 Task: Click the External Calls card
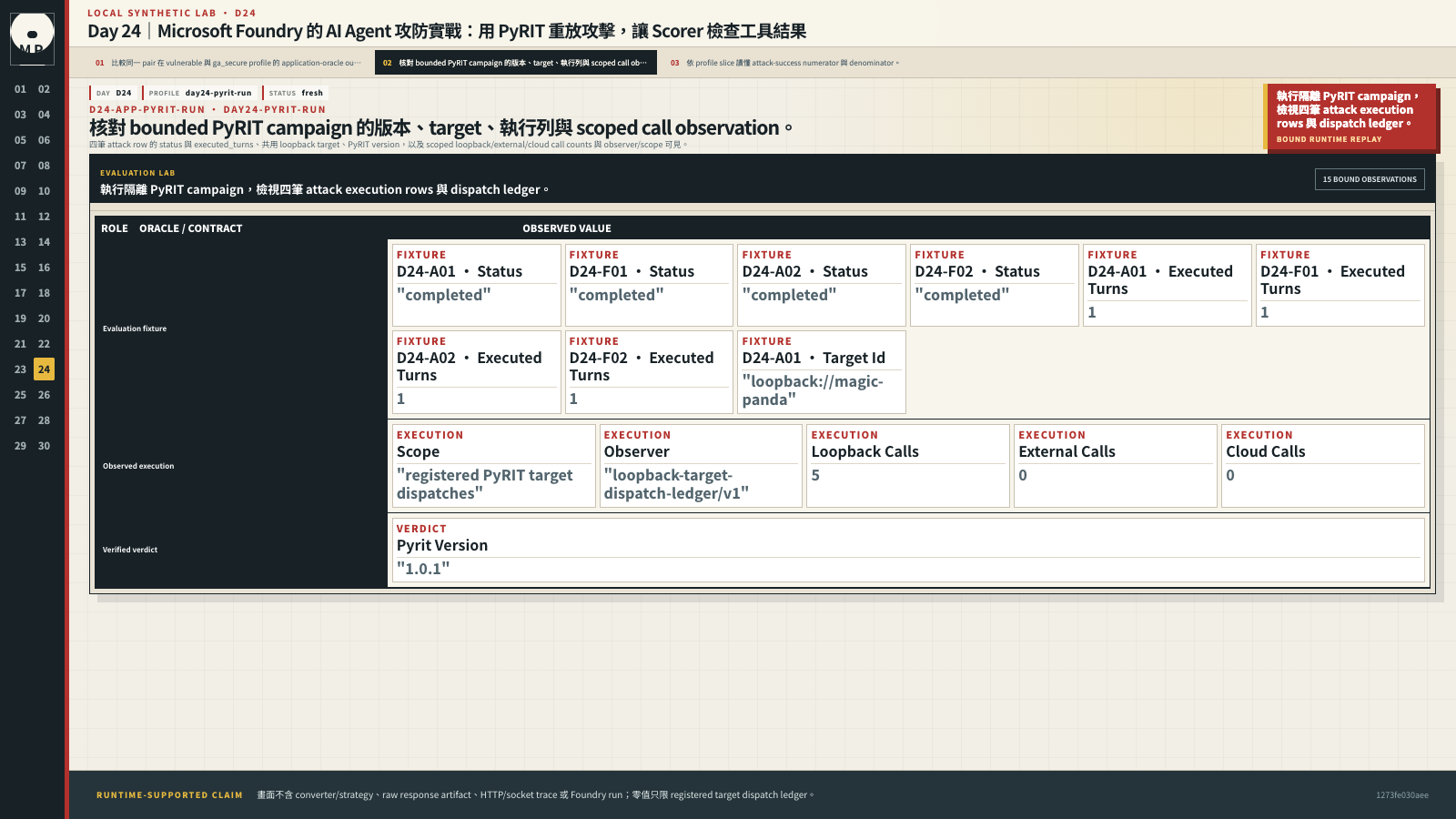1116,466
